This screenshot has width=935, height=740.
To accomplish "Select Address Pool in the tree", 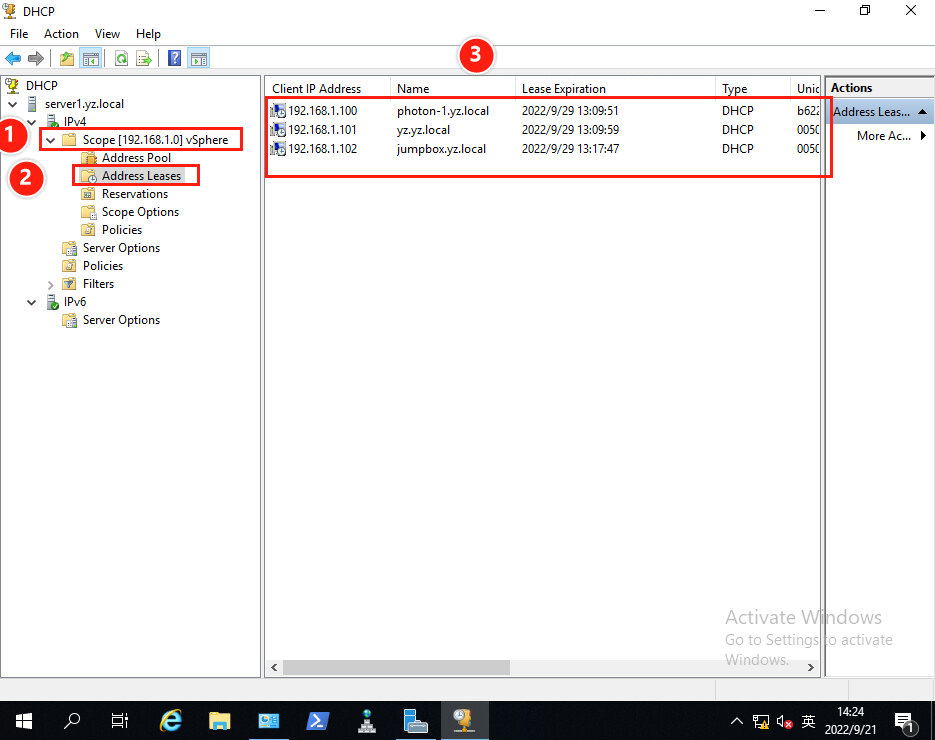I will pyautogui.click(x=136, y=158).
